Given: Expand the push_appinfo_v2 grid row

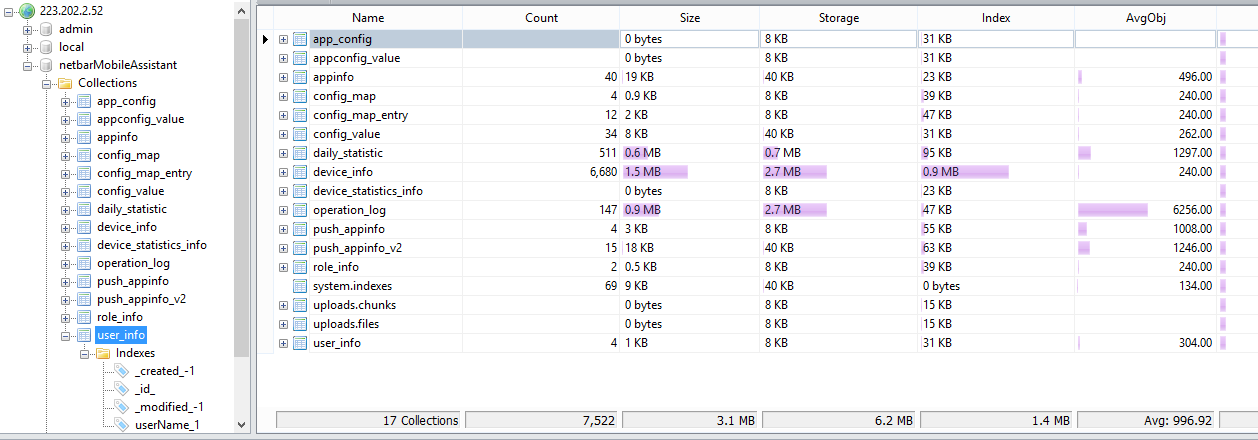Looking at the screenshot, I should pos(283,248).
